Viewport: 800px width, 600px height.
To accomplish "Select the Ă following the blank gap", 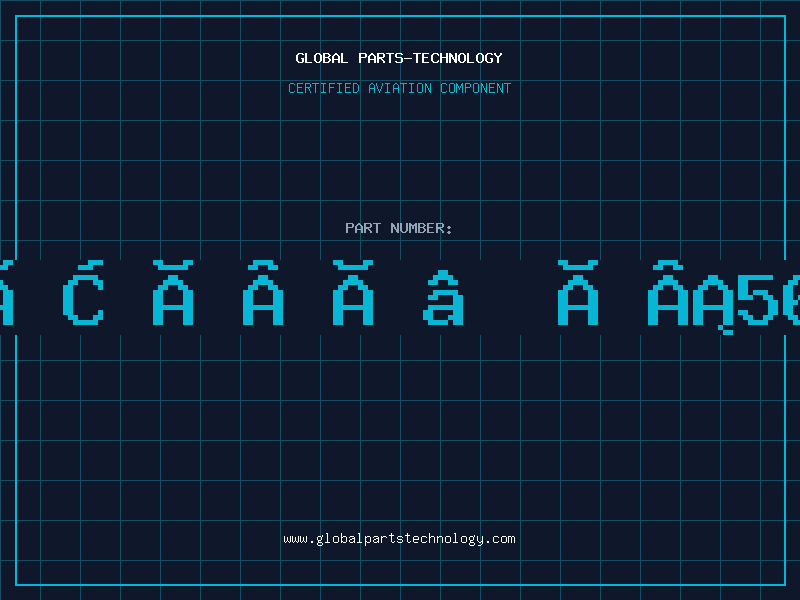I will pos(578,297).
